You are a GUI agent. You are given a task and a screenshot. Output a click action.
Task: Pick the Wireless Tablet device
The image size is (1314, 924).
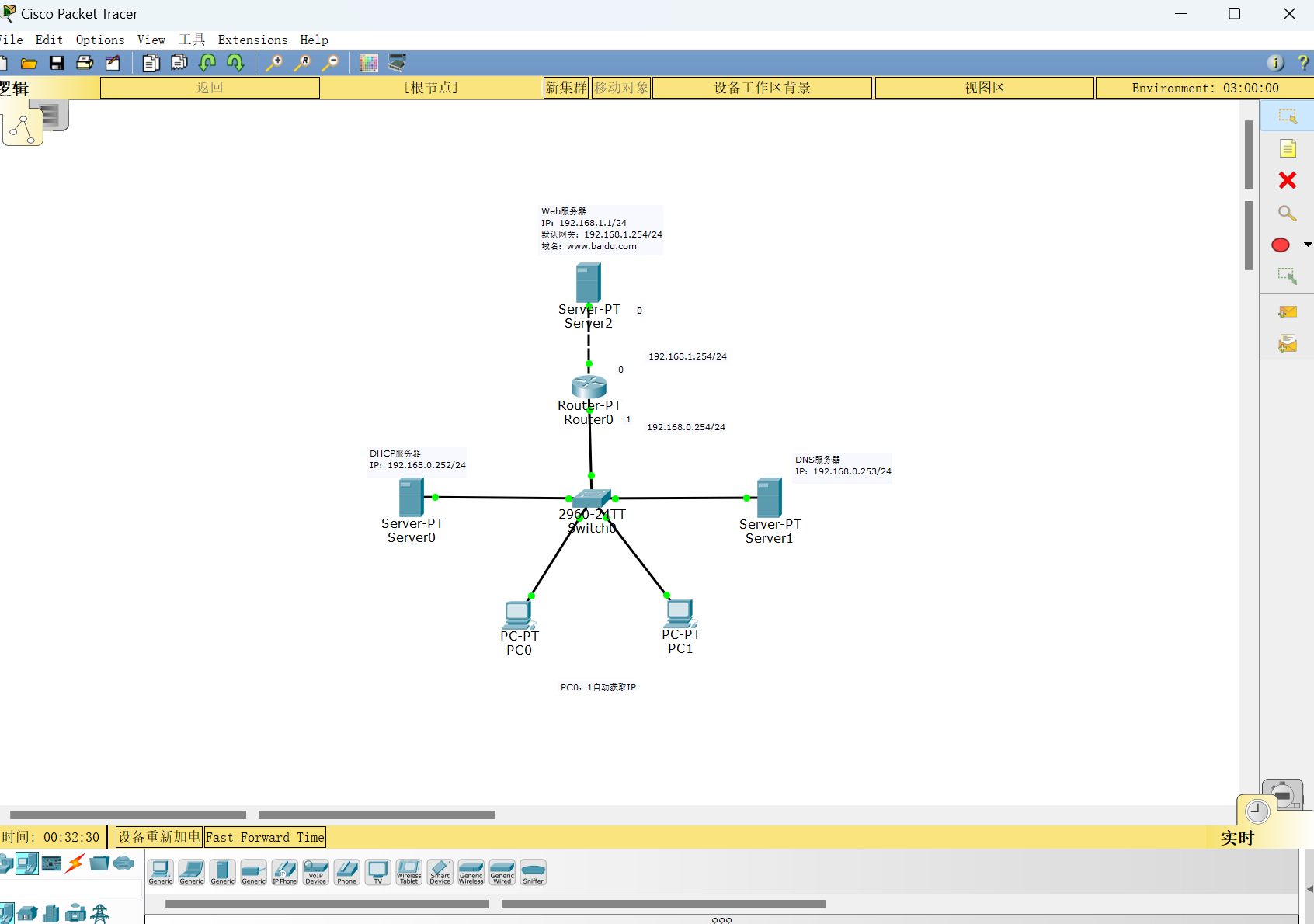409,872
